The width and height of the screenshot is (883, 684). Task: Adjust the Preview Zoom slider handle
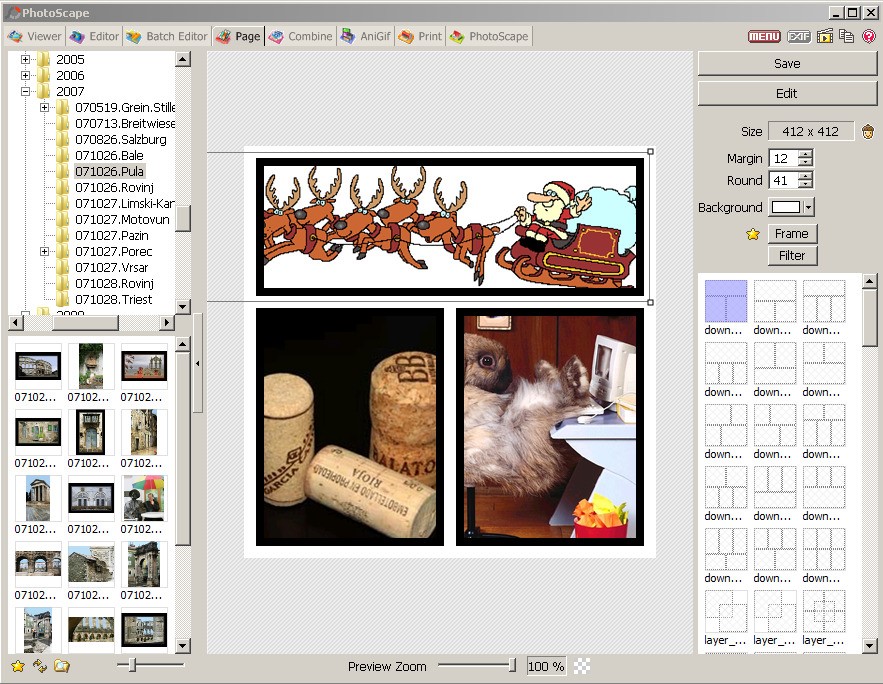click(513, 666)
